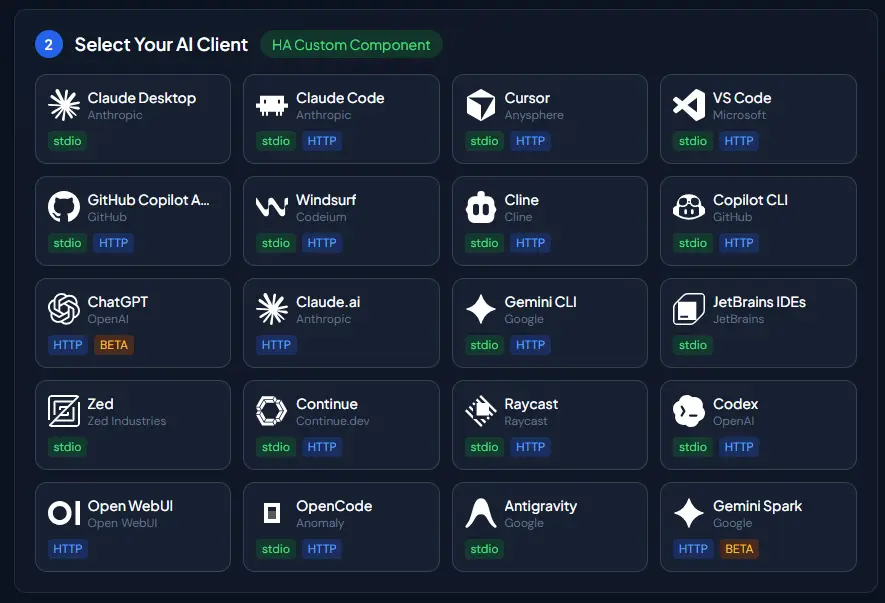The height and width of the screenshot is (603, 885).
Task: Click the "Continue.dev" vendor label
Action: click(x=332, y=421)
